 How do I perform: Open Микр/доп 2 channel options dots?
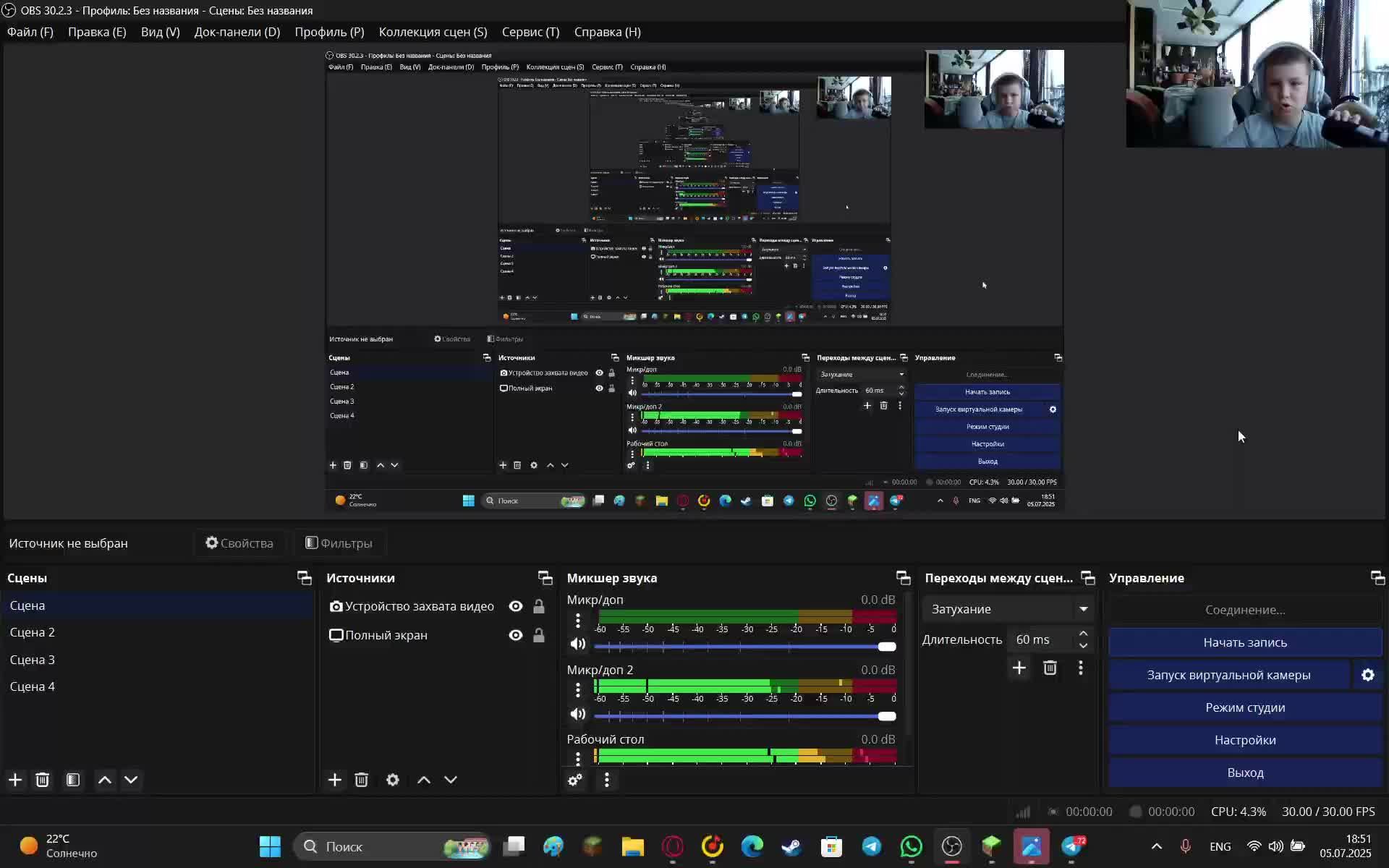coord(578,690)
